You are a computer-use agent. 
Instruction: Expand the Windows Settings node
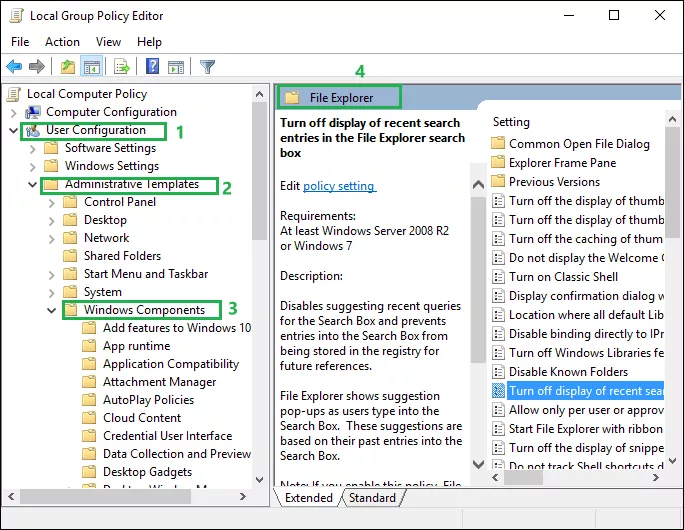coord(33,167)
